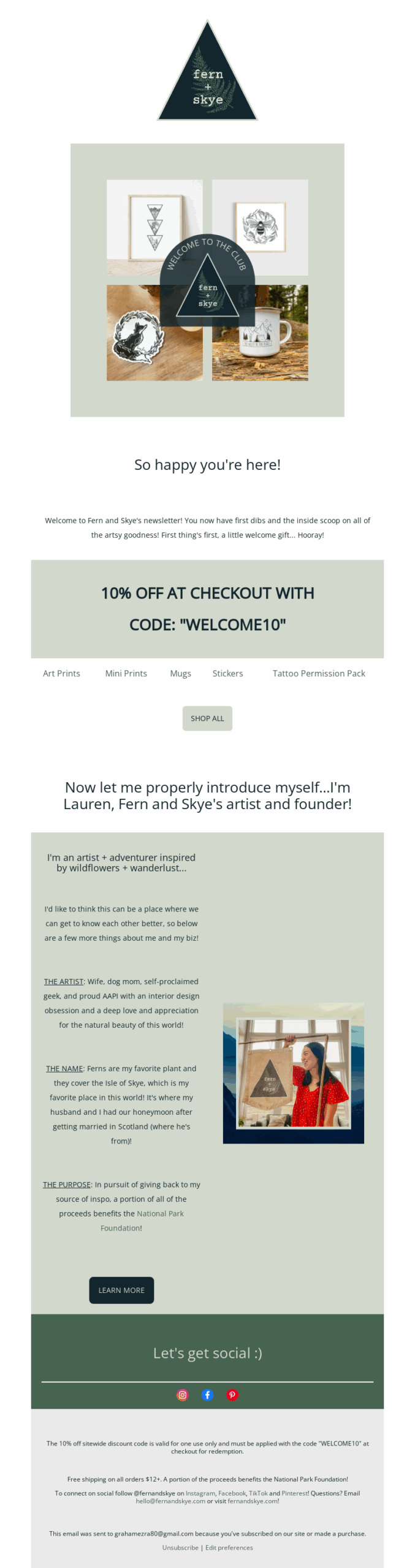Click the SHOP ALL button
This screenshot has width=415, height=1568.
coord(207,718)
